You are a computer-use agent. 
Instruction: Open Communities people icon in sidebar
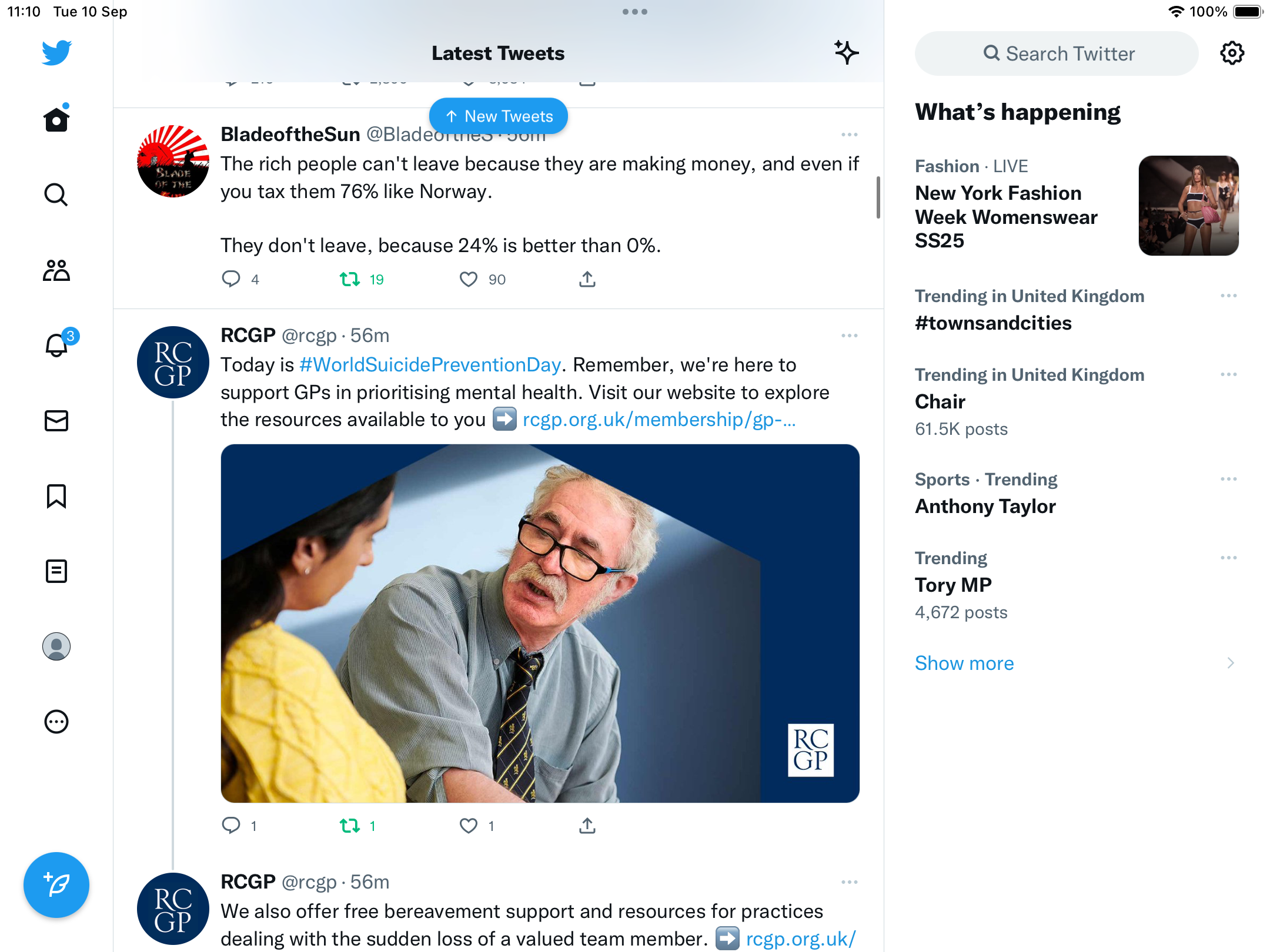click(x=56, y=270)
